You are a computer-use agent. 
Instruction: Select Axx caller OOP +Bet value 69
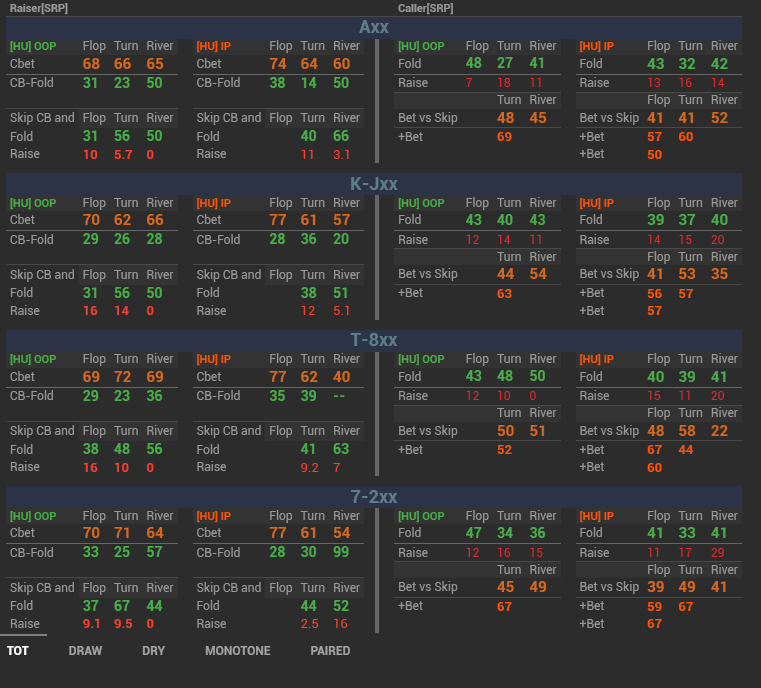tap(505, 136)
